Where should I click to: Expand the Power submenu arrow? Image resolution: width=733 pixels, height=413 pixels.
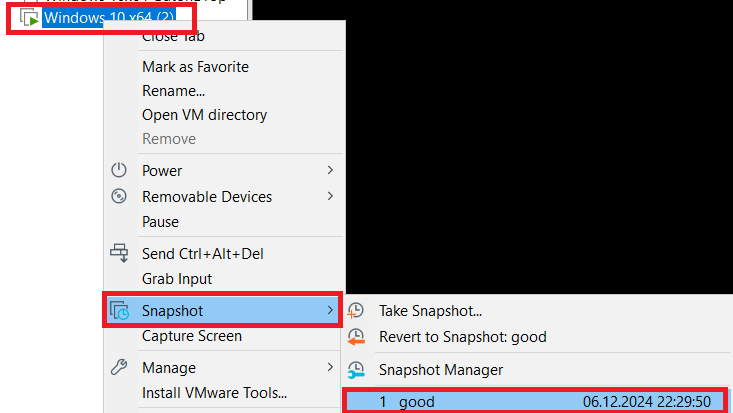point(330,171)
